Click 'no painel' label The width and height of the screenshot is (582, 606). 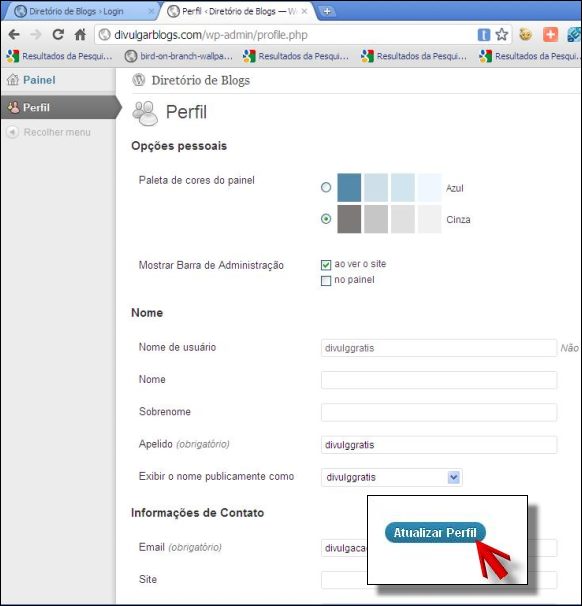tap(354, 280)
